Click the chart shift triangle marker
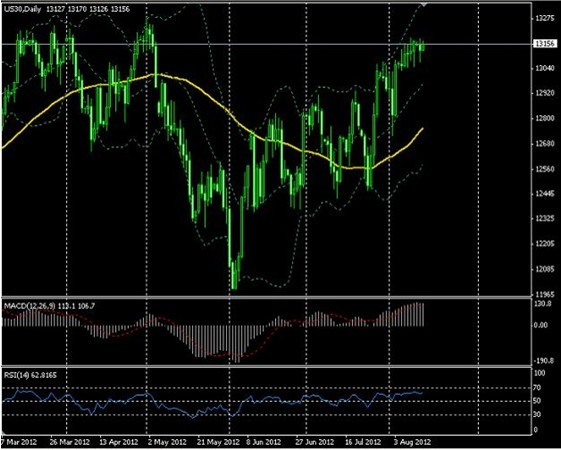 point(424,4)
